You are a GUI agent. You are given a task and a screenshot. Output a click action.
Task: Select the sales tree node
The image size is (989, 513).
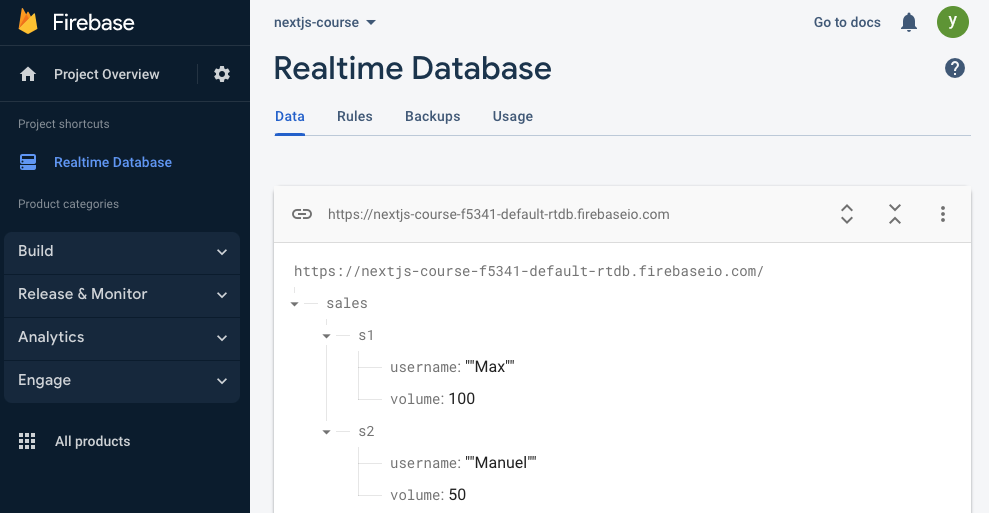click(x=347, y=304)
